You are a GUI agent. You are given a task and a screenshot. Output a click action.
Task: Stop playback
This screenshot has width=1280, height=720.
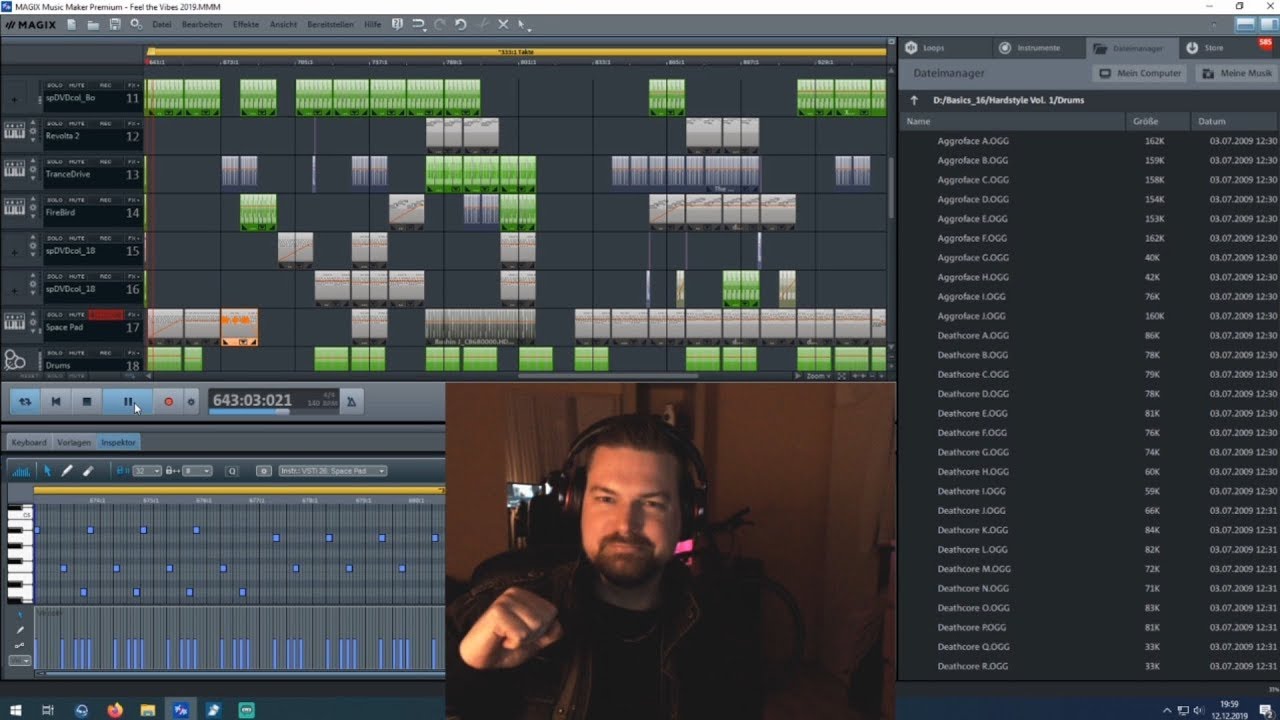(87, 401)
